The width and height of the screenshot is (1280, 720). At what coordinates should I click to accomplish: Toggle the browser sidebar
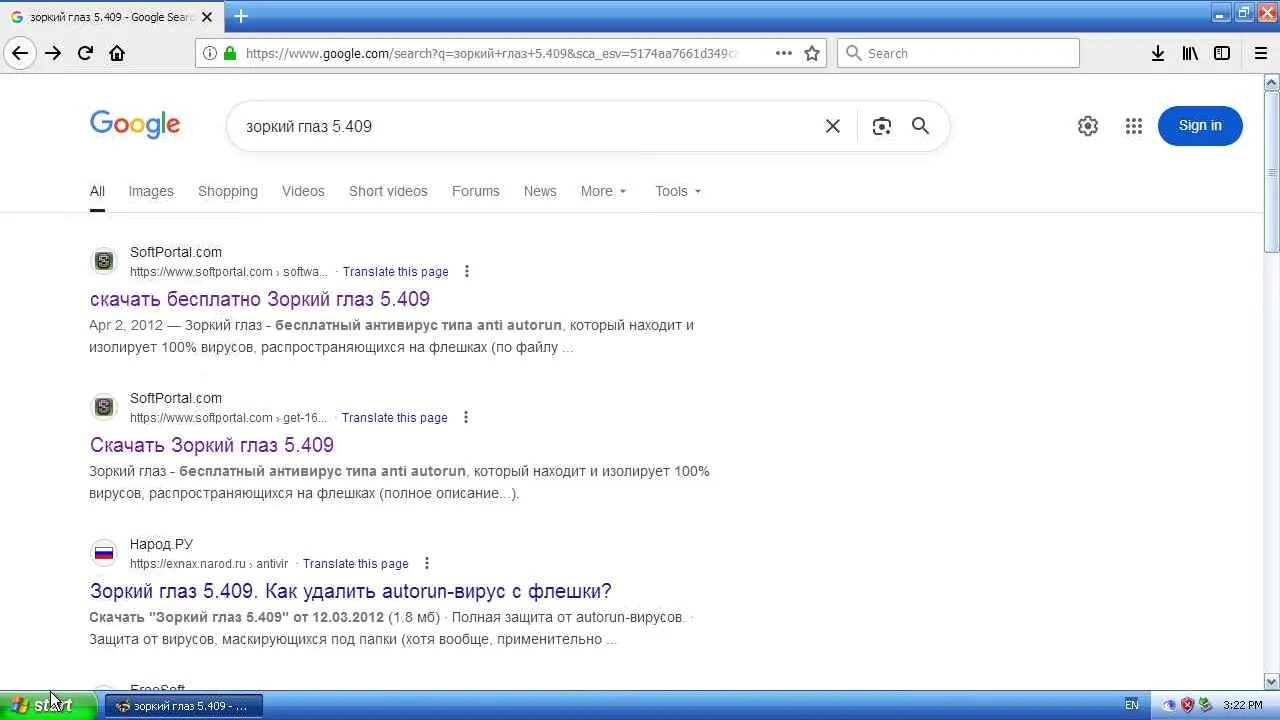click(1222, 53)
